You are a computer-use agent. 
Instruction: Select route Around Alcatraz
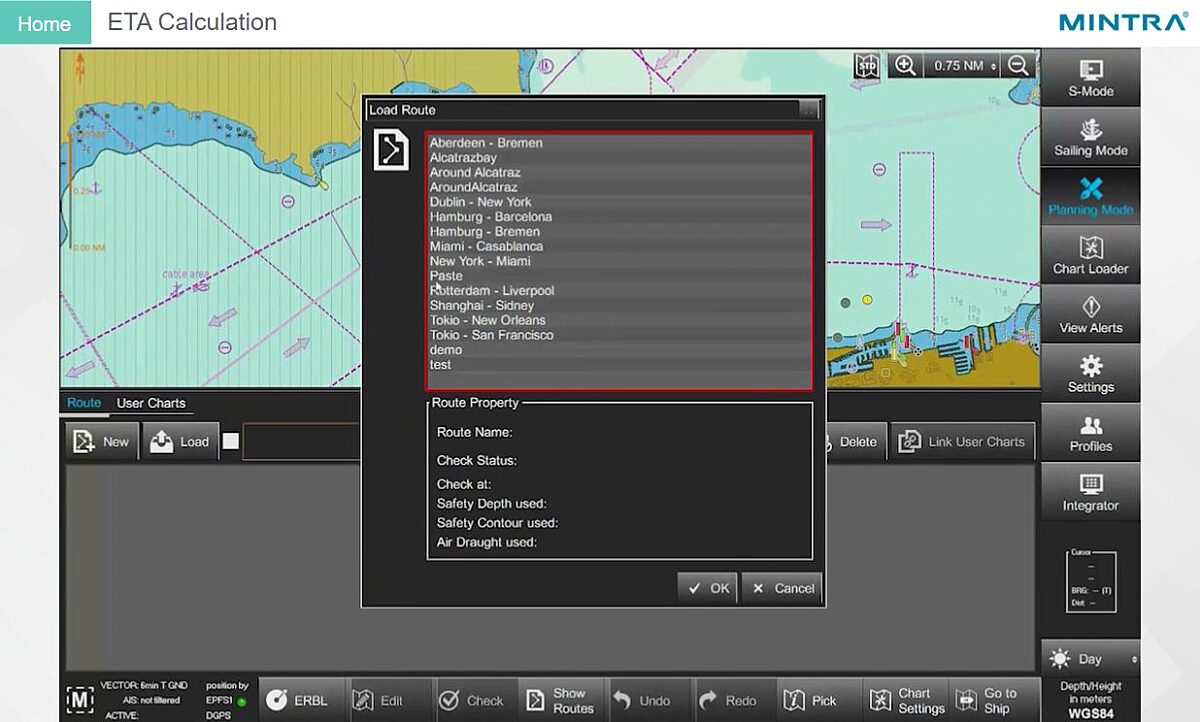click(618, 172)
